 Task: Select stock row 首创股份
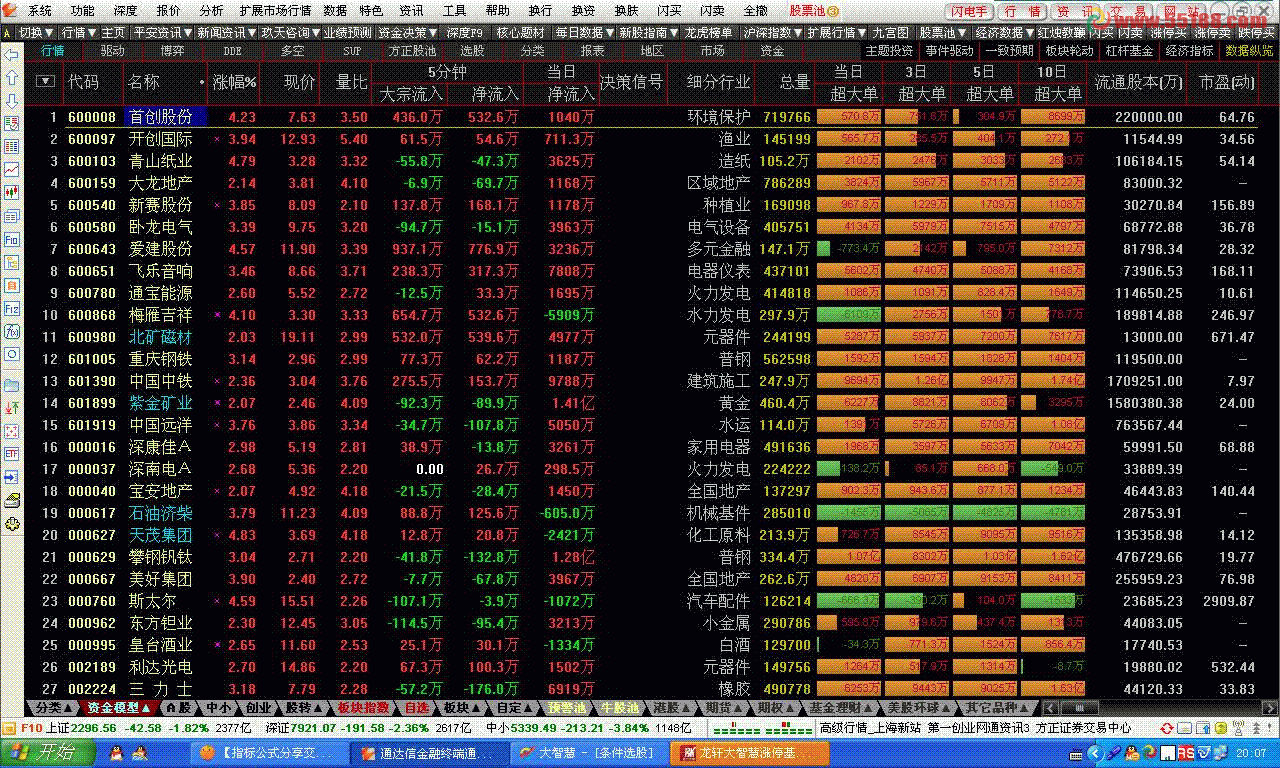tap(640, 117)
